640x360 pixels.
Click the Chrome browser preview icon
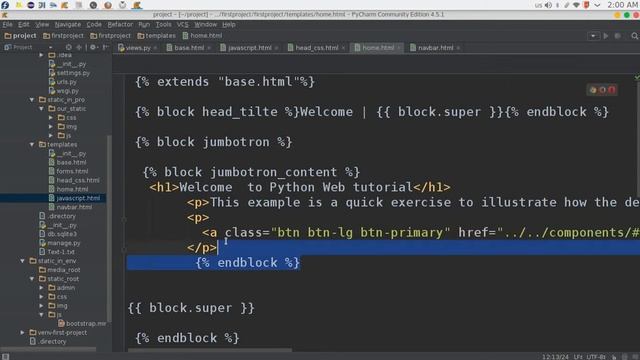tap(593, 90)
